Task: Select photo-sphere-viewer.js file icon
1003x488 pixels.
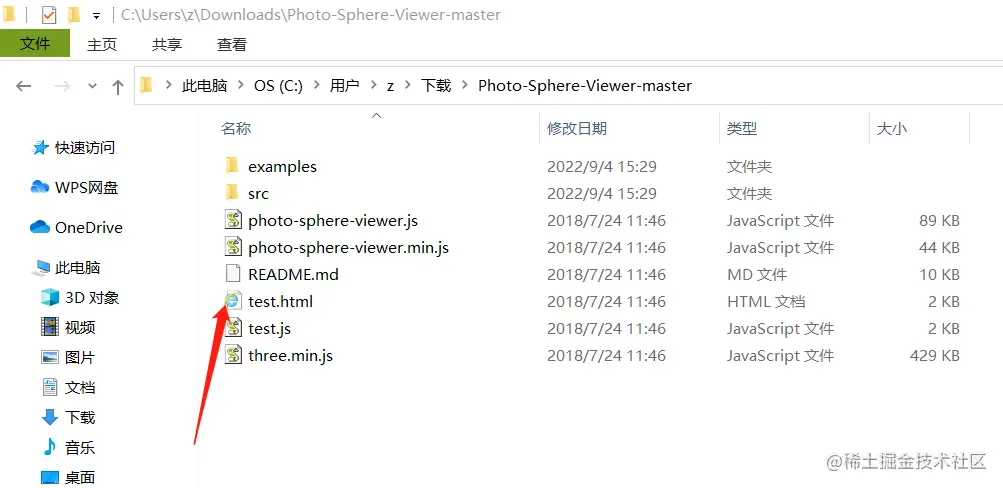Action: point(233,221)
